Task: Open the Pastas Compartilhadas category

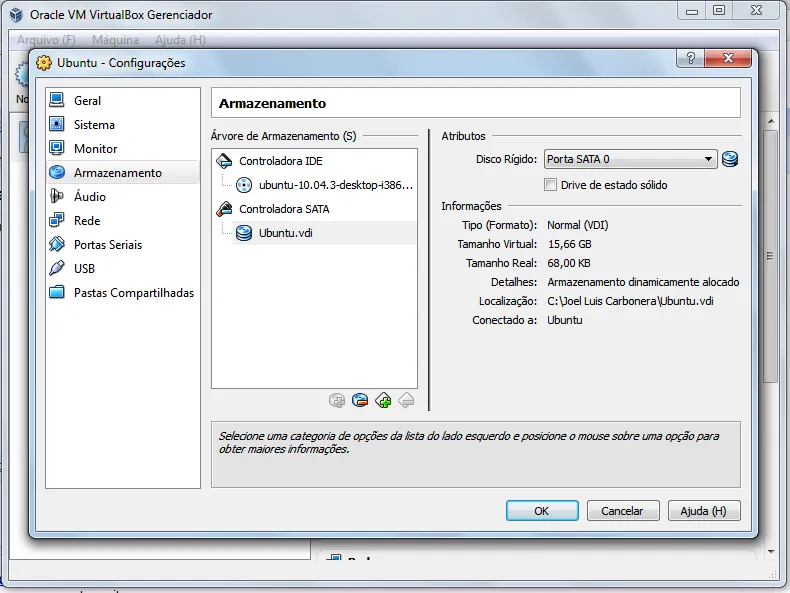Action: [122, 293]
